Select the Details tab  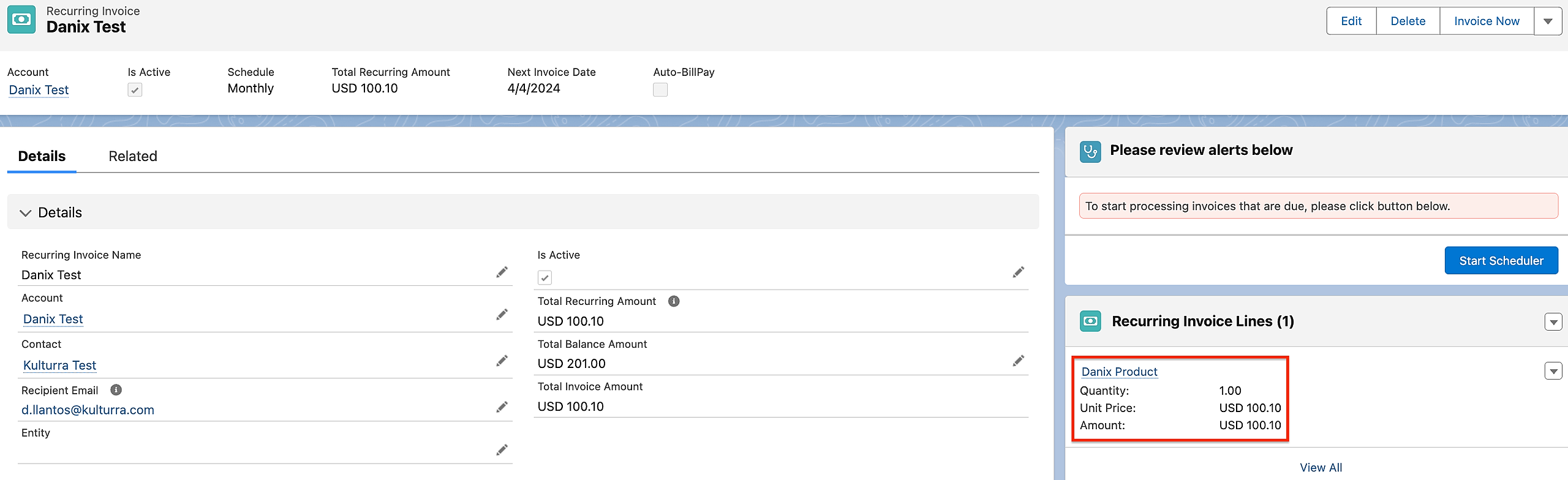[42, 156]
